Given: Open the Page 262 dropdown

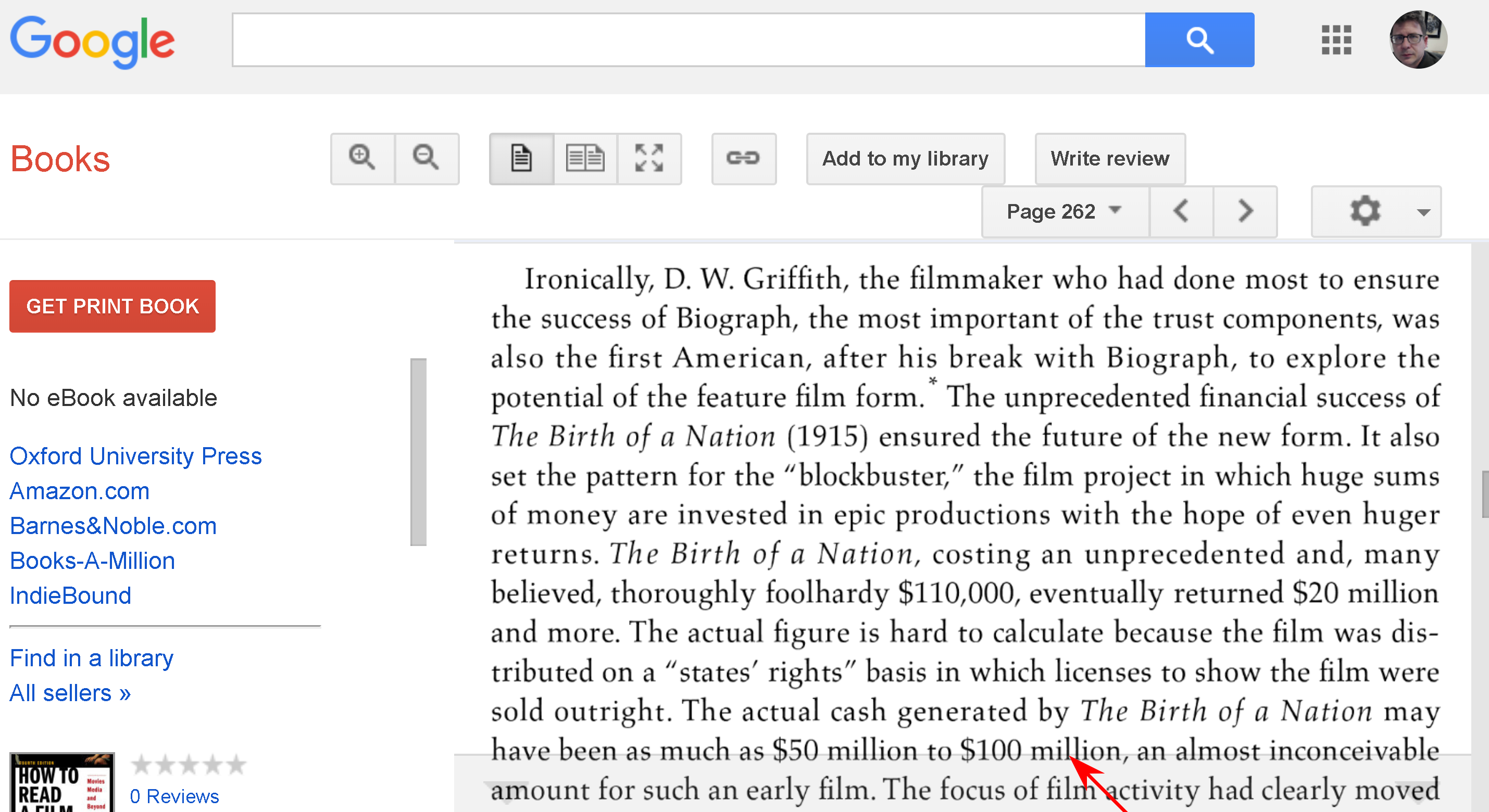Looking at the screenshot, I should (1064, 211).
